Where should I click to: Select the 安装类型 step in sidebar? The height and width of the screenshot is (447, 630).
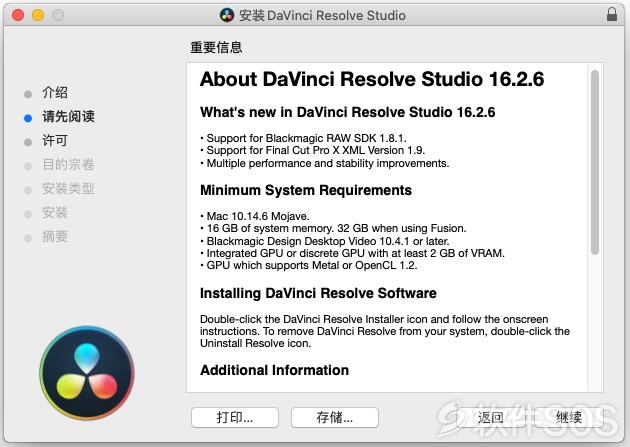coord(68,188)
